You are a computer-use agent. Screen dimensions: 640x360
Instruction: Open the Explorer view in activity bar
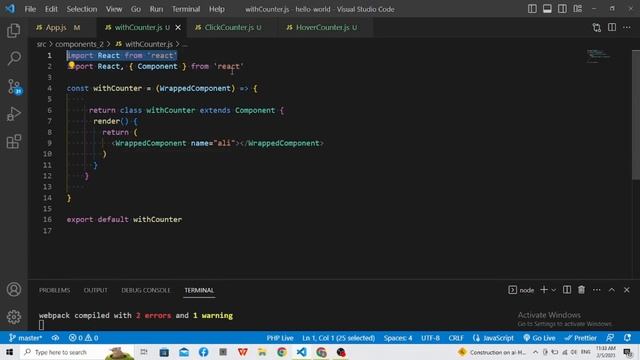13,31
